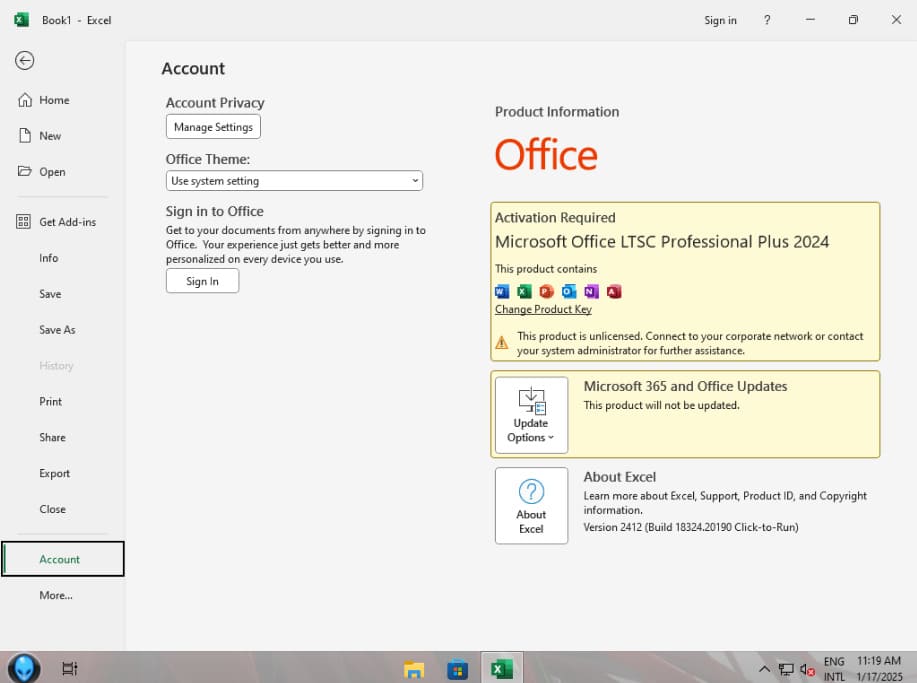Click the OneNote product icon
This screenshot has width=917, height=683.
point(591,291)
